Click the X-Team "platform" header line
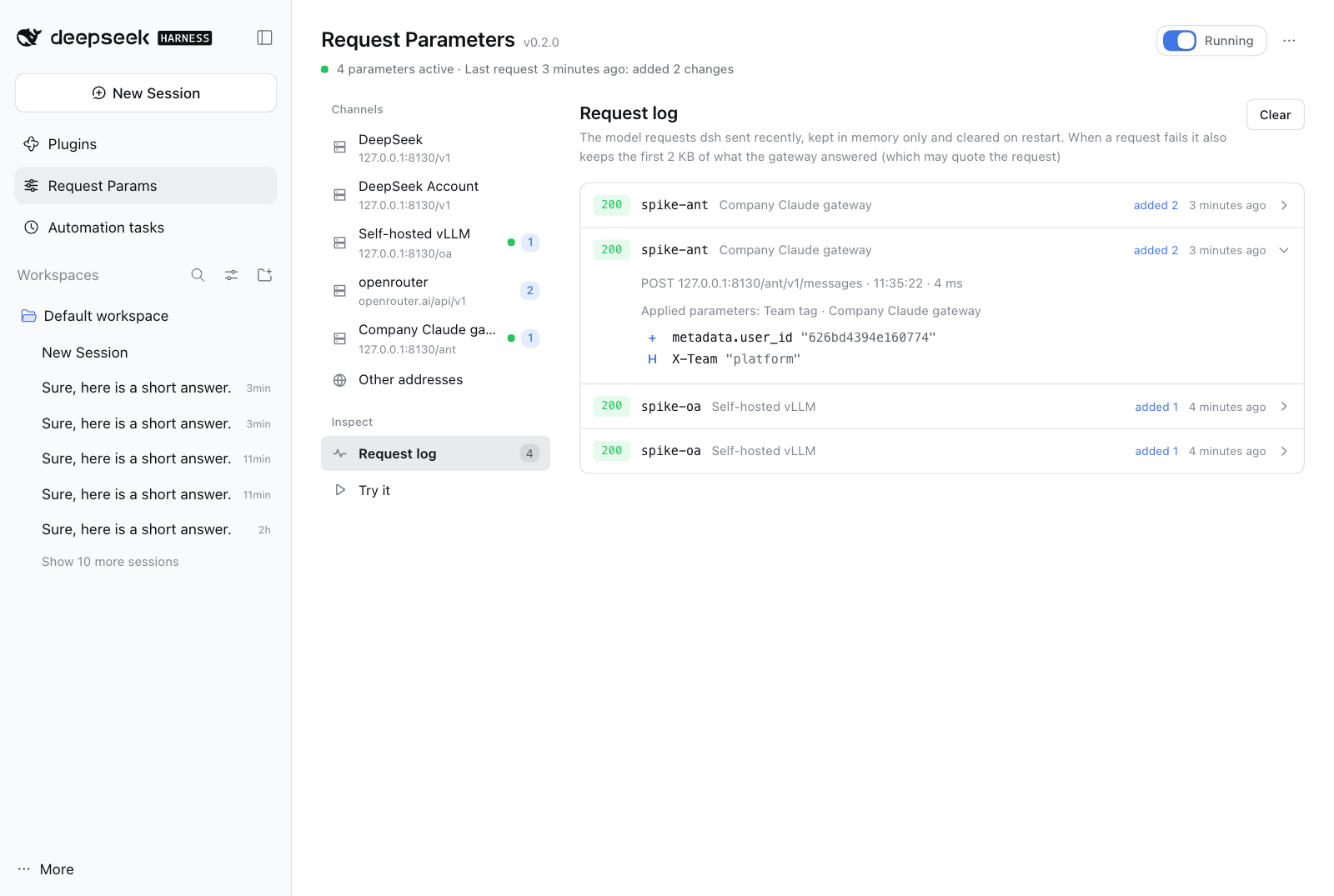 (x=724, y=359)
